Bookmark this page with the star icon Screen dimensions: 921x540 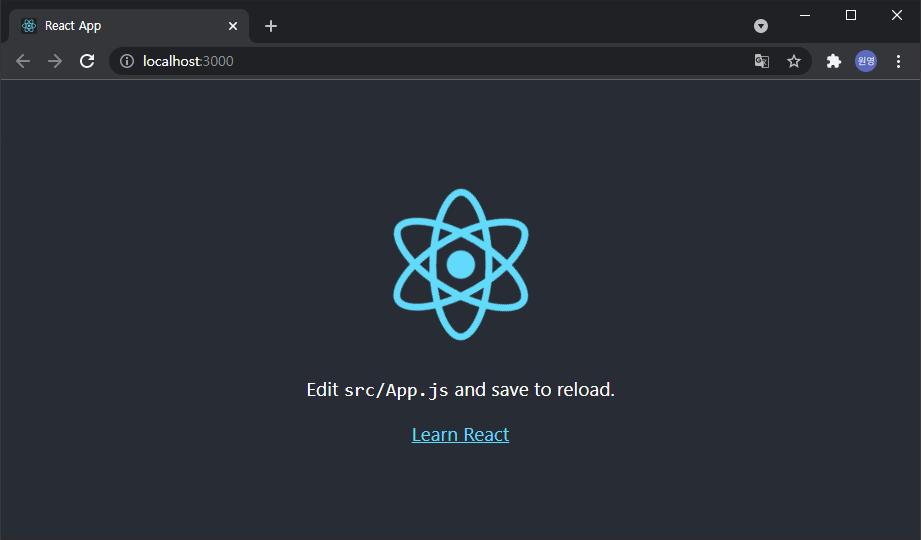[x=794, y=61]
